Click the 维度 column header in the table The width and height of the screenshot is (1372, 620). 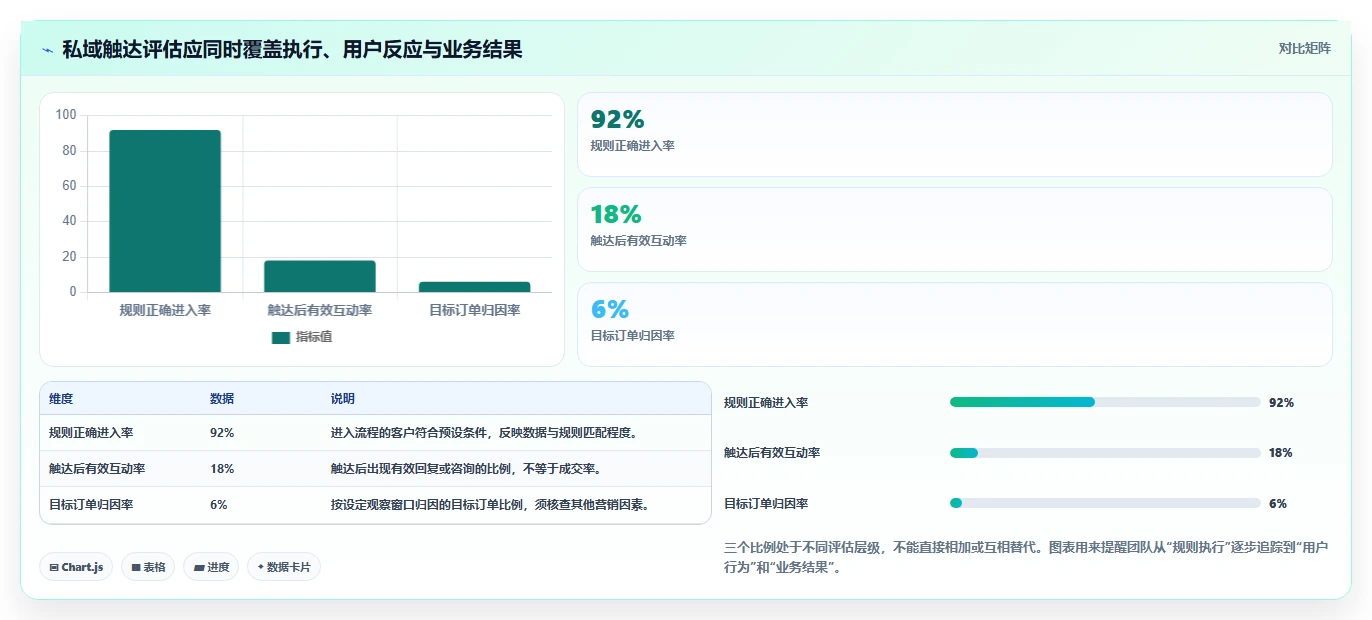click(61, 399)
